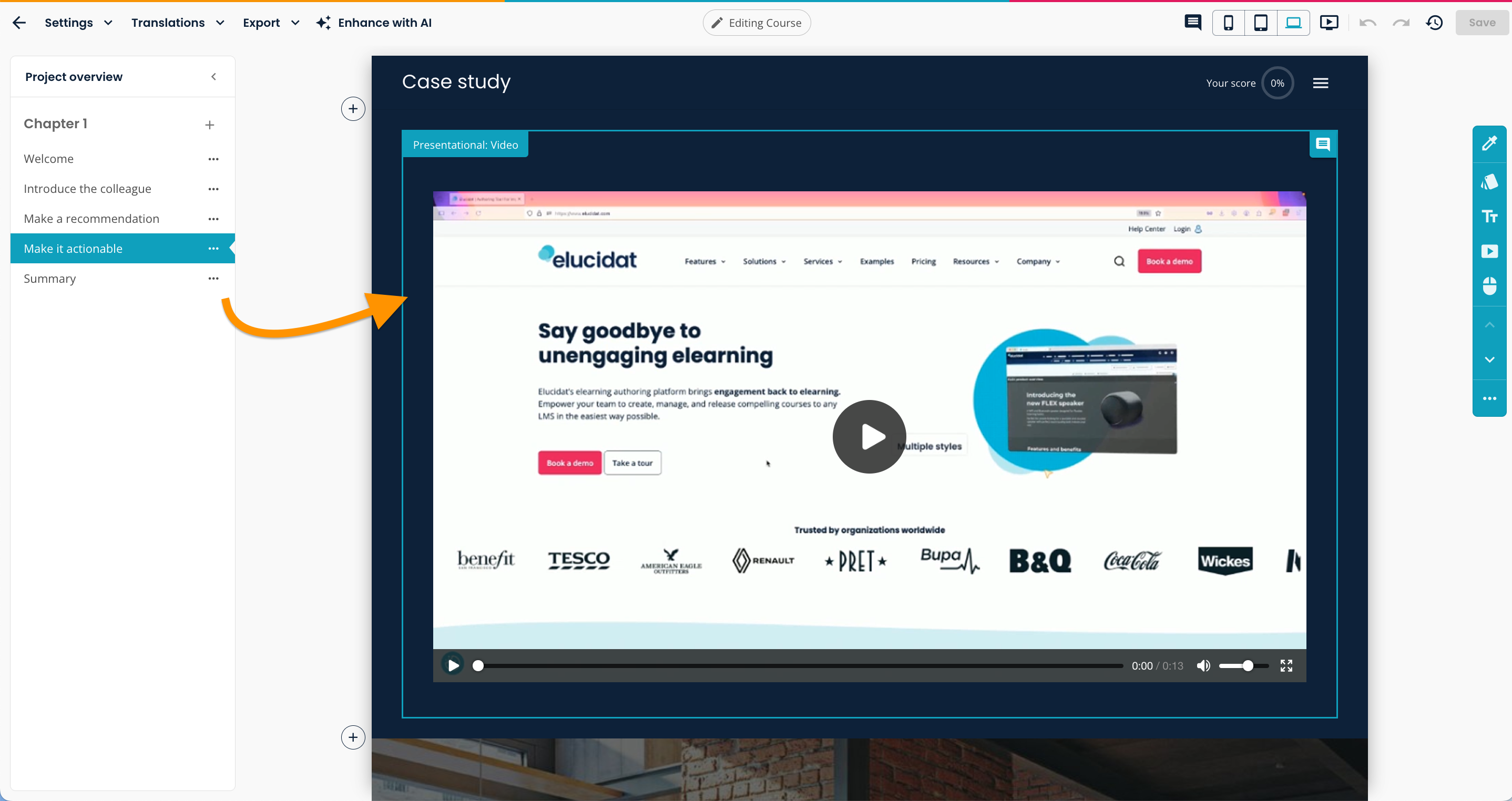This screenshot has width=1512, height=801.
Task: Open the Translations dropdown menu
Action: pos(178,23)
